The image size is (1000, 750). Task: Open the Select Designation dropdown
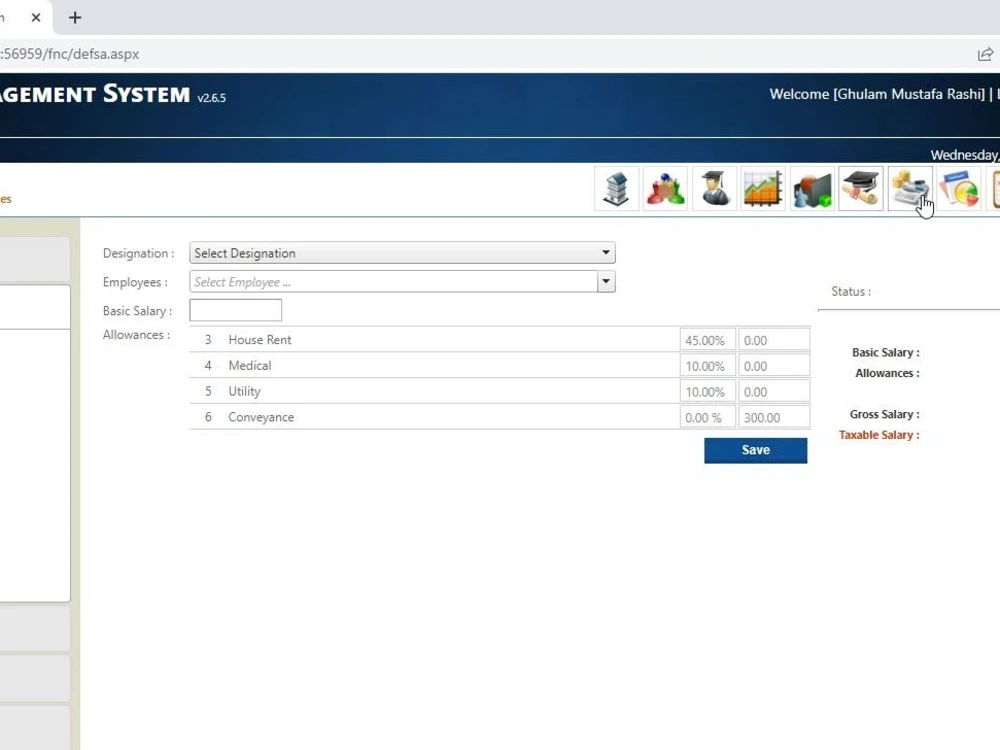(402, 253)
